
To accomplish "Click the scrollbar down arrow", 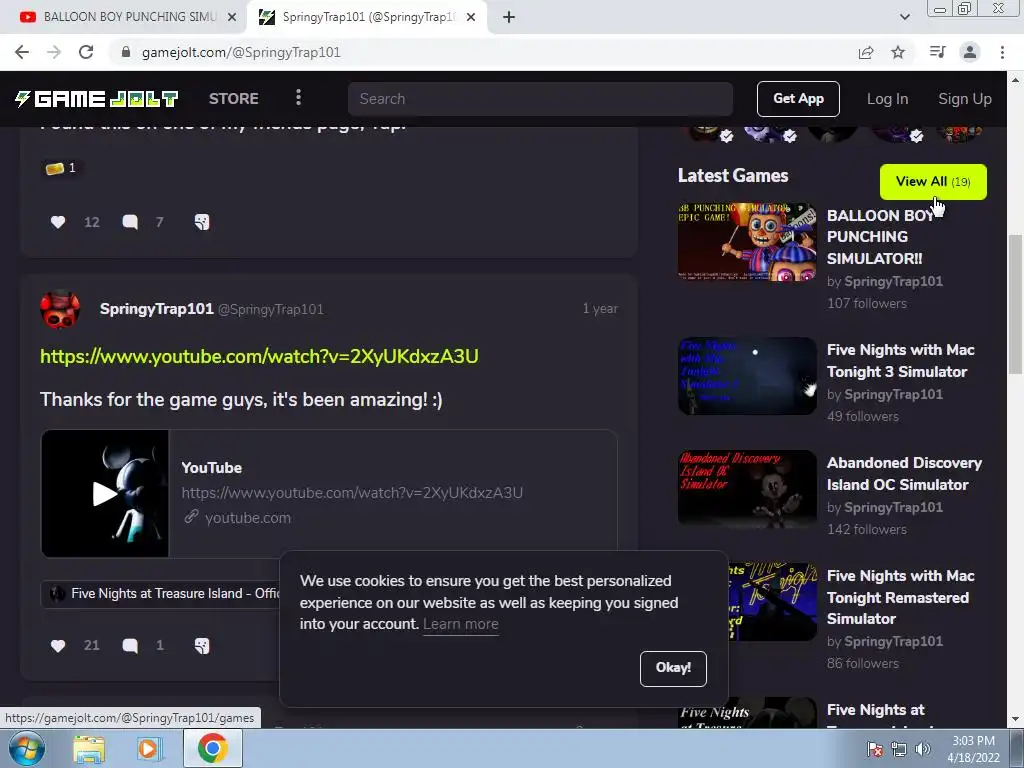I will coord(1015,719).
